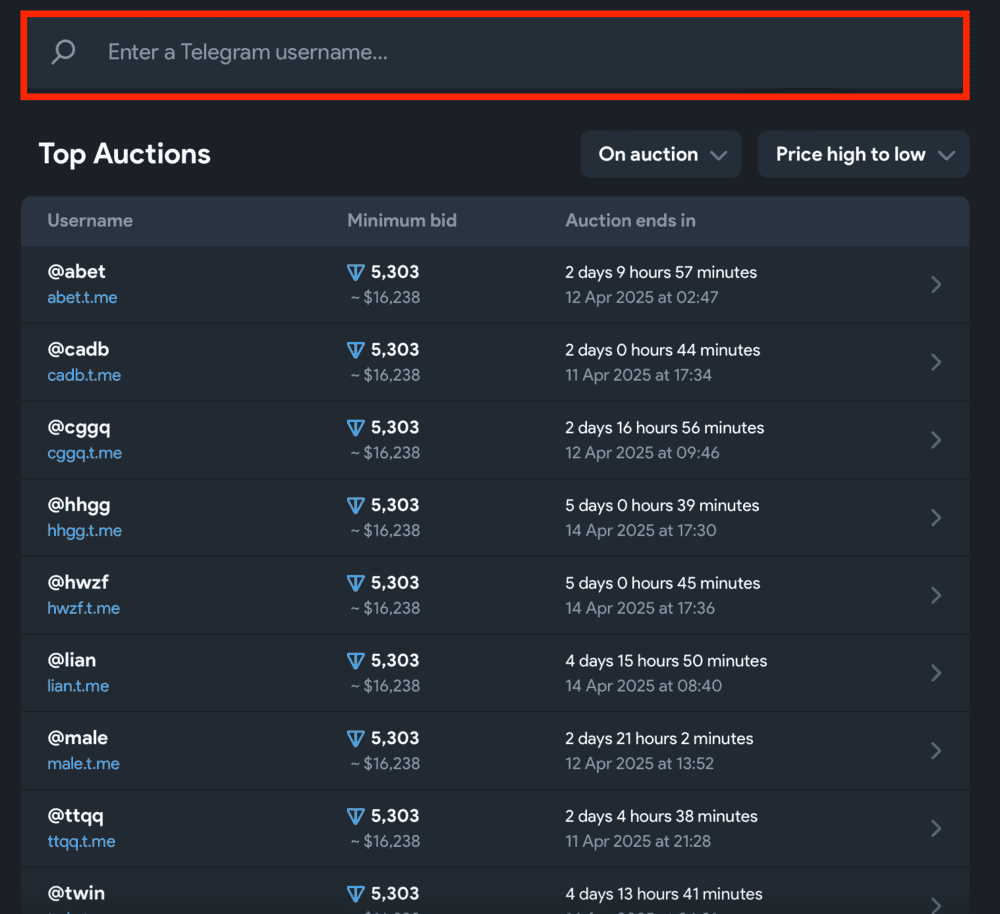The height and width of the screenshot is (914, 1000).
Task: Click '2 days 21 hours 2 minutes' text
Action: [x=659, y=739]
